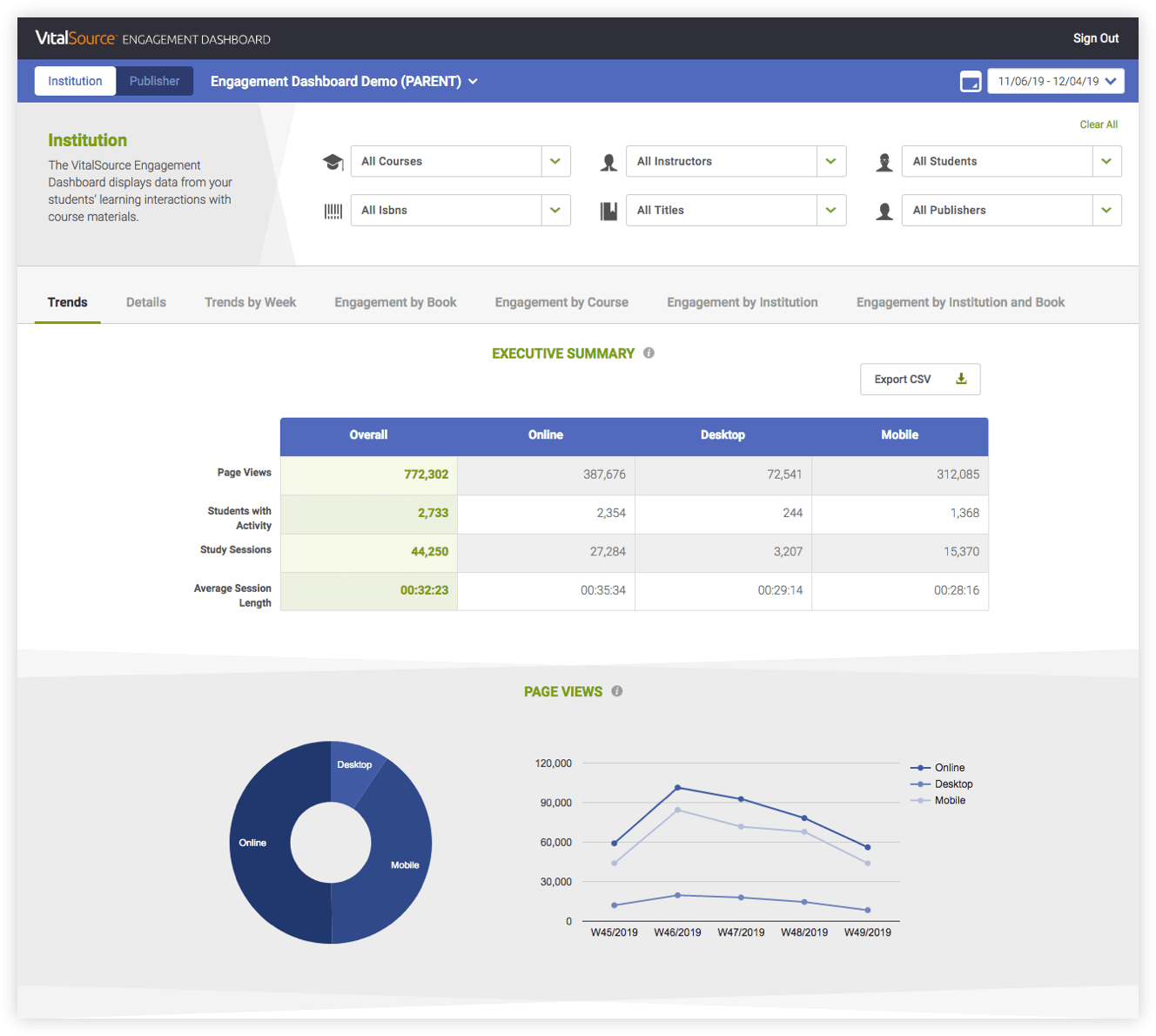Click the Desktop column header
This screenshot has width=1156, height=1036.
pos(722,435)
